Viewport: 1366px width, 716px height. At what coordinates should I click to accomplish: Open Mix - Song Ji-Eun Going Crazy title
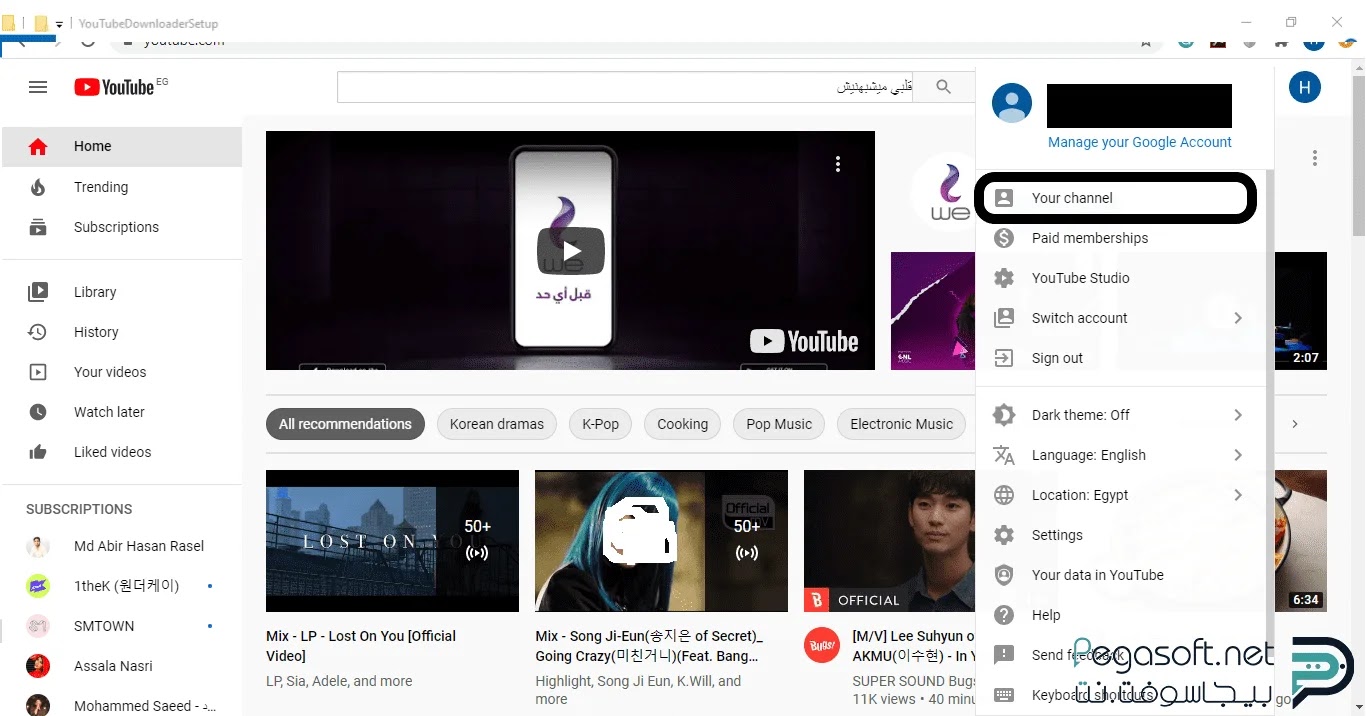click(649, 646)
